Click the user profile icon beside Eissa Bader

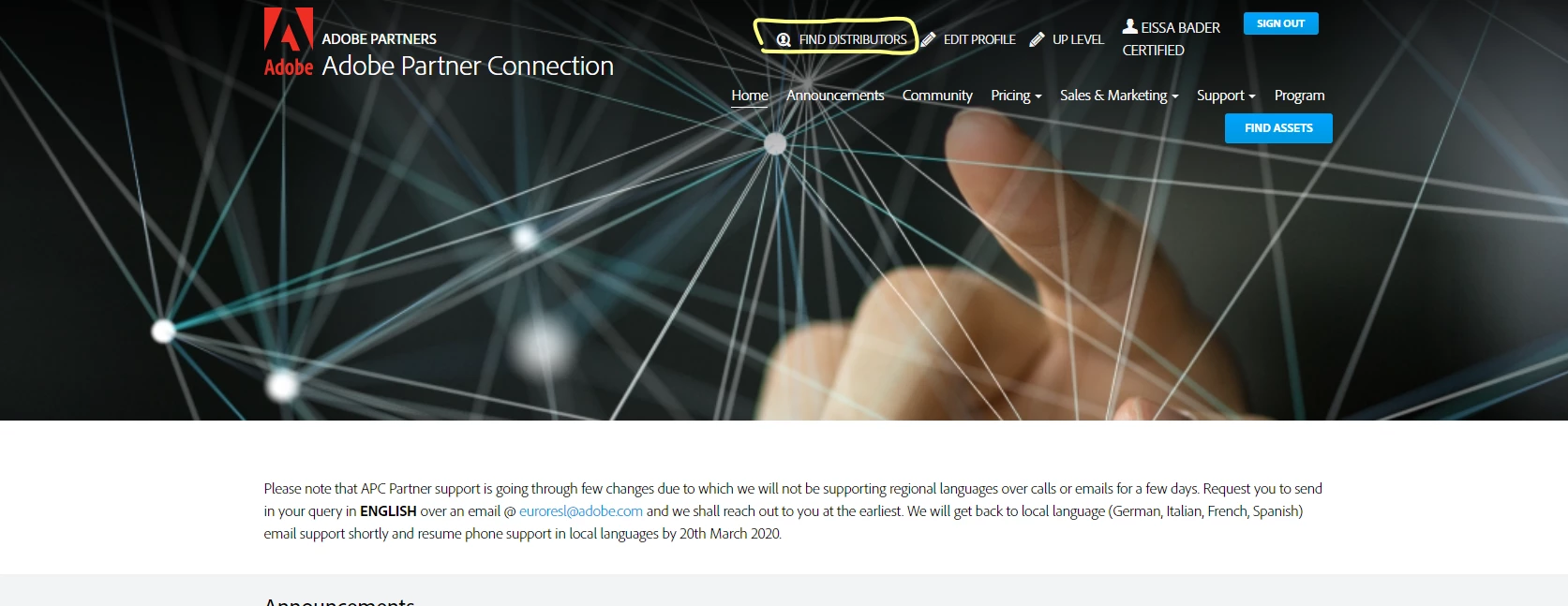1129,26
